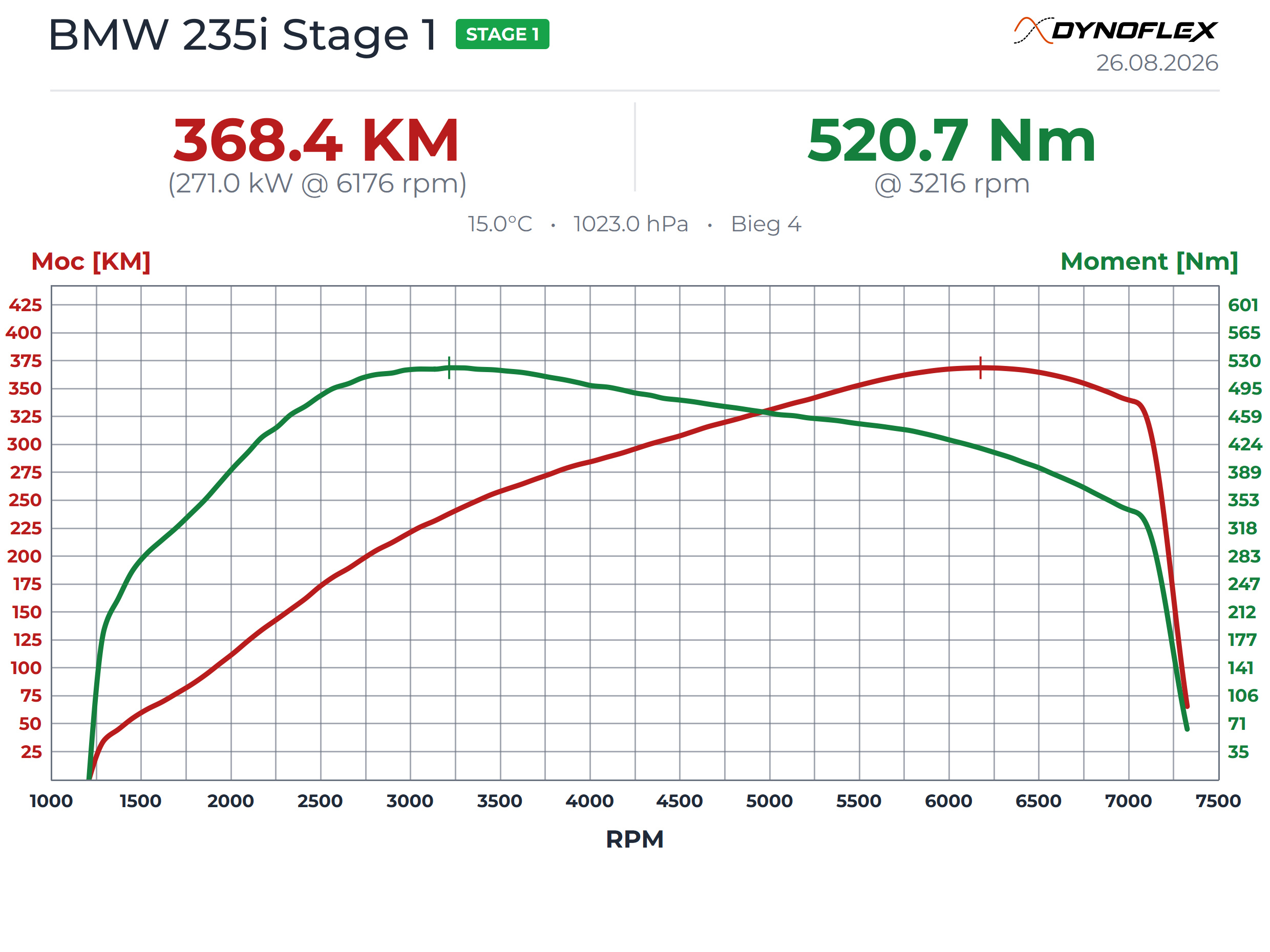Click the 6500 tick on RPM axis
Screen dimensions: 1270x952
click(x=1039, y=801)
